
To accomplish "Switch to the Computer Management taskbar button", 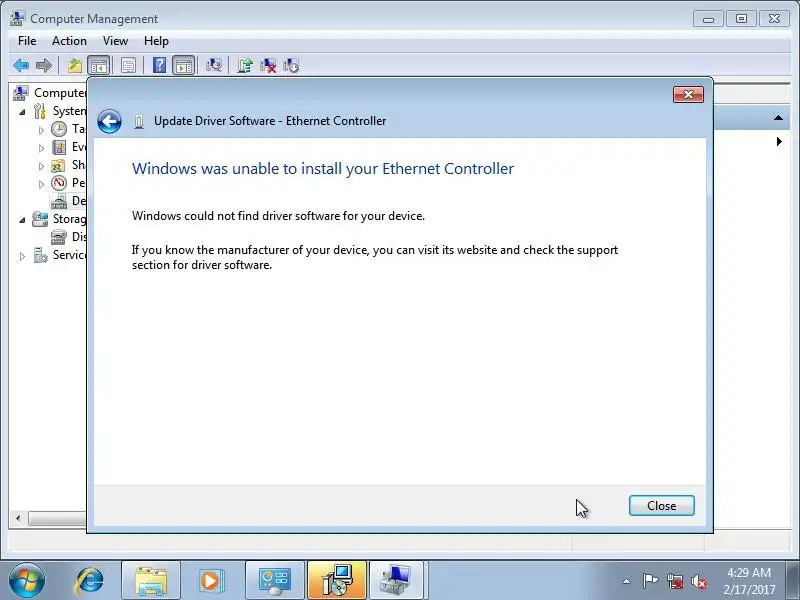I will click(x=396, y=581).
